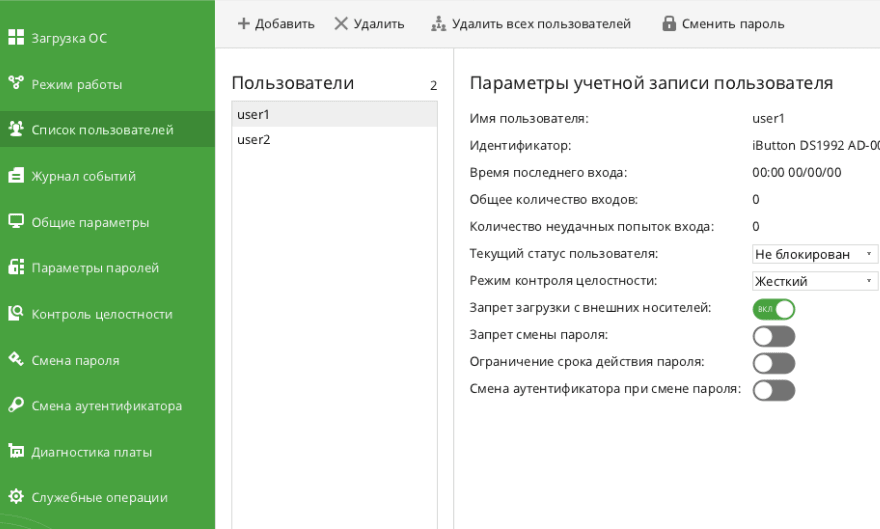Image resolution: width=880 pixels, height=529 pixels.
Task: Click the Смена аутентификатора key icon
Action: pyautogui.click(x=16, y=406)
